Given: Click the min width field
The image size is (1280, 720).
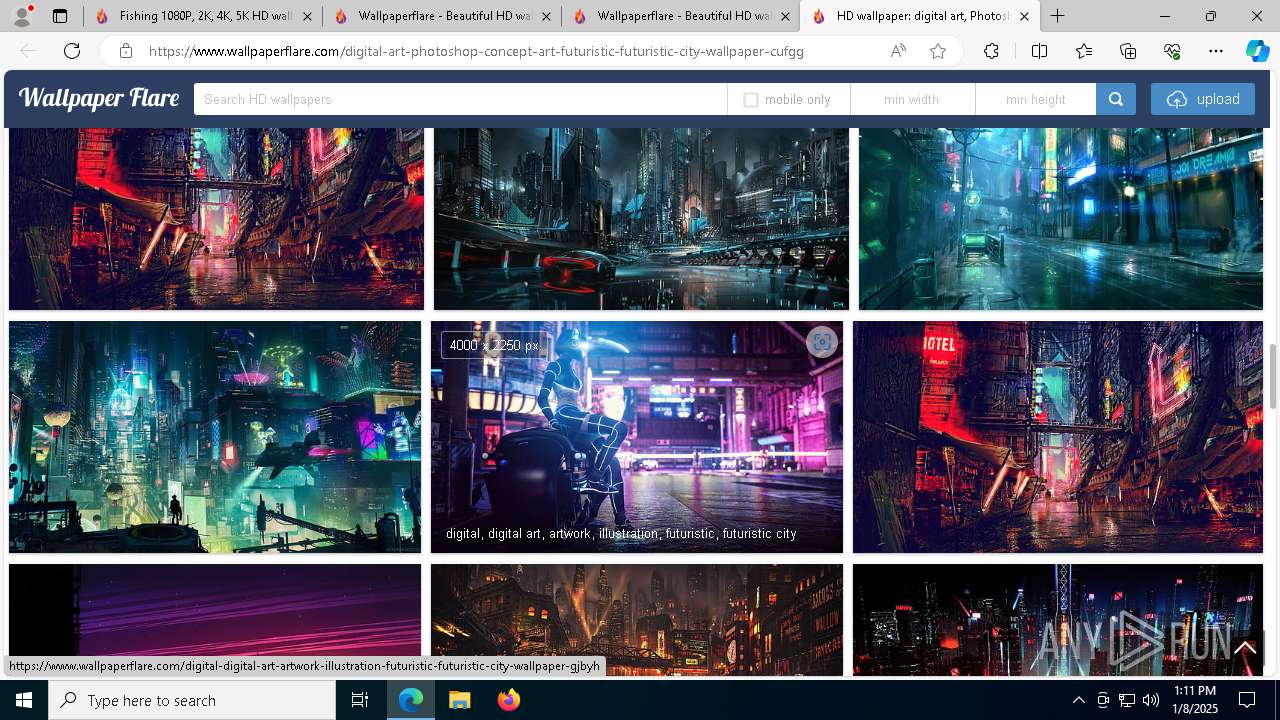Looking at the screenshot, I should (912, 99).
